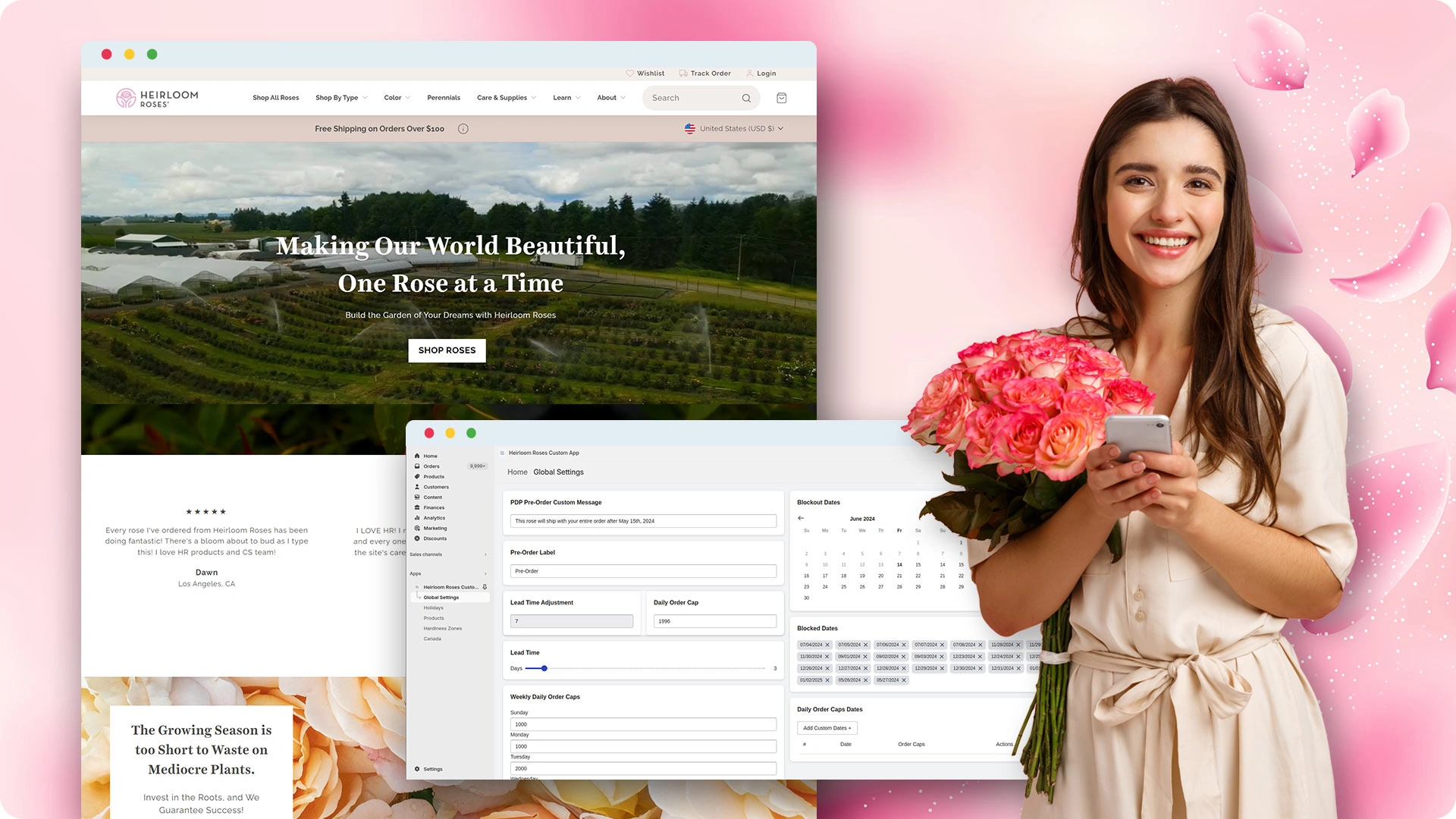Screen dimensions: 1456x819
Task: Select Holidays in app submenu
Action: pyautogui.click(x=433, y=608)
